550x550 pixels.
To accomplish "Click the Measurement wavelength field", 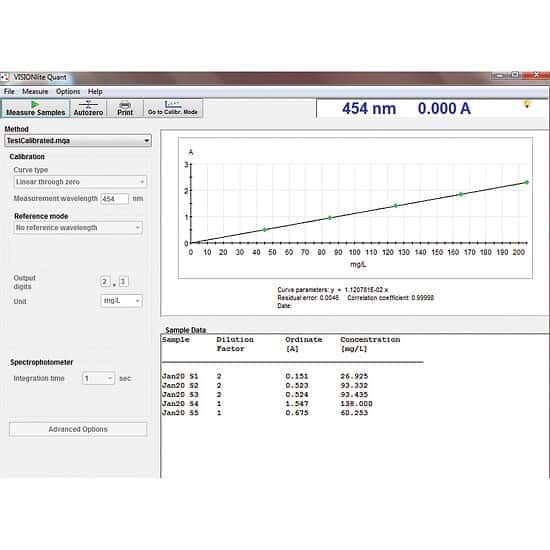I will click(115, 199).
